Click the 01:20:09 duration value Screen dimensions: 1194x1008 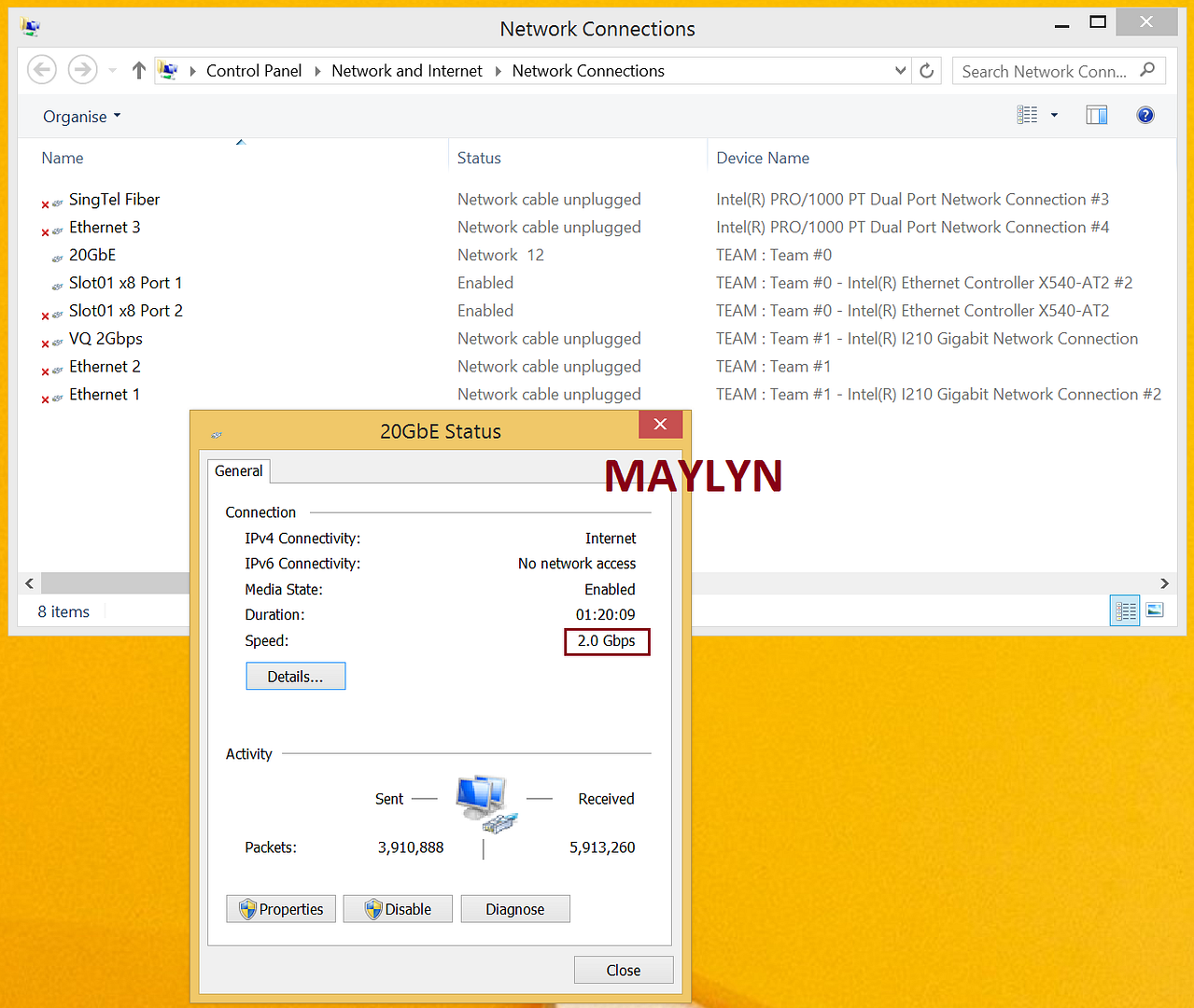606,615
